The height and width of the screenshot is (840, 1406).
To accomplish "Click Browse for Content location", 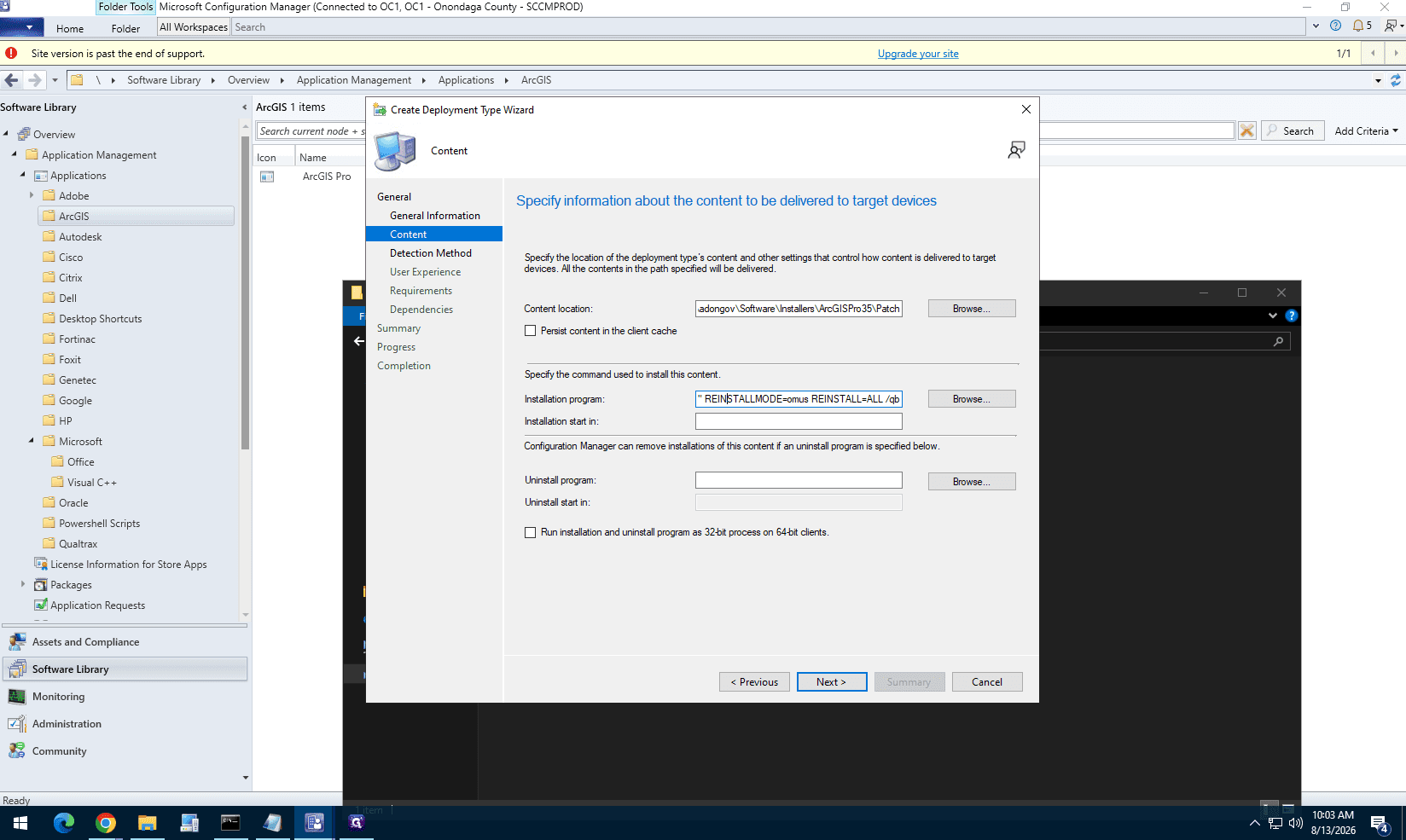I will tap(972, 309).
